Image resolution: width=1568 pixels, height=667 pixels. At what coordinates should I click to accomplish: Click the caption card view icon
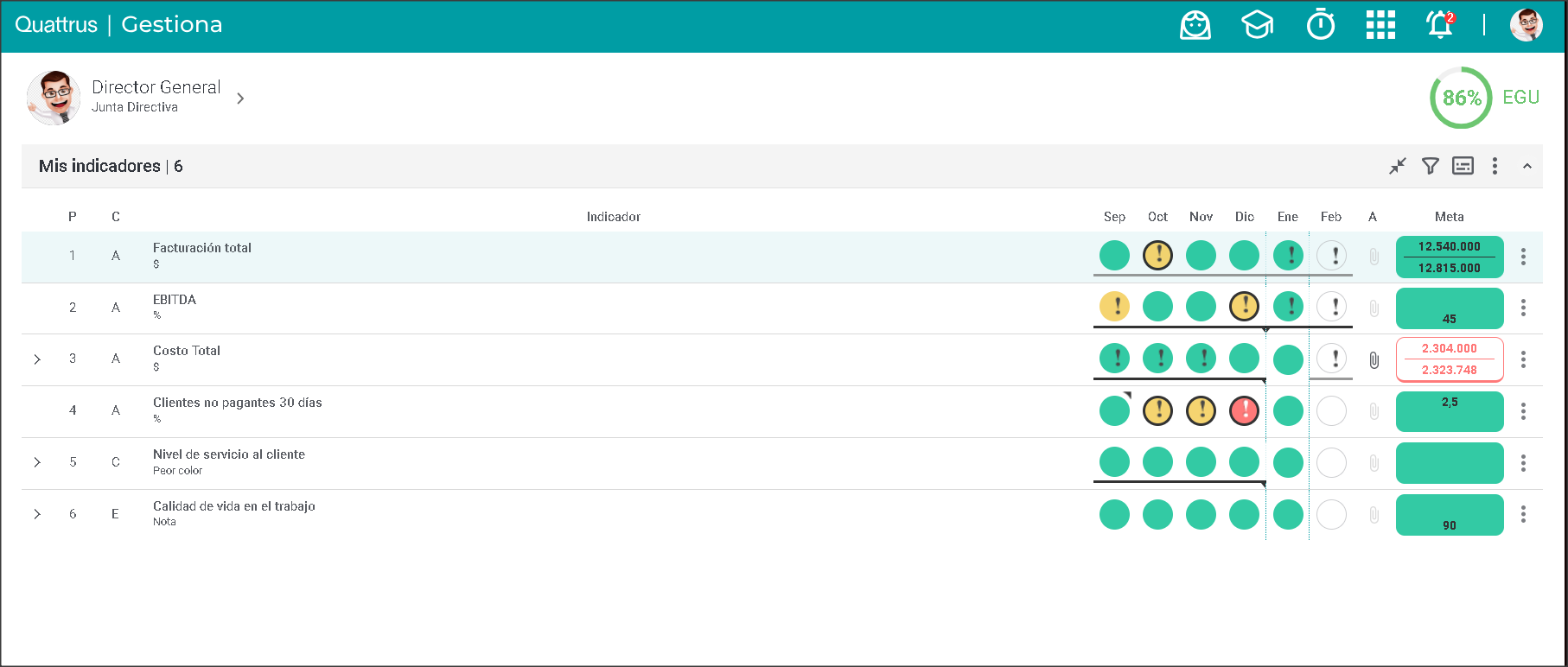[x=1463, y=166]
